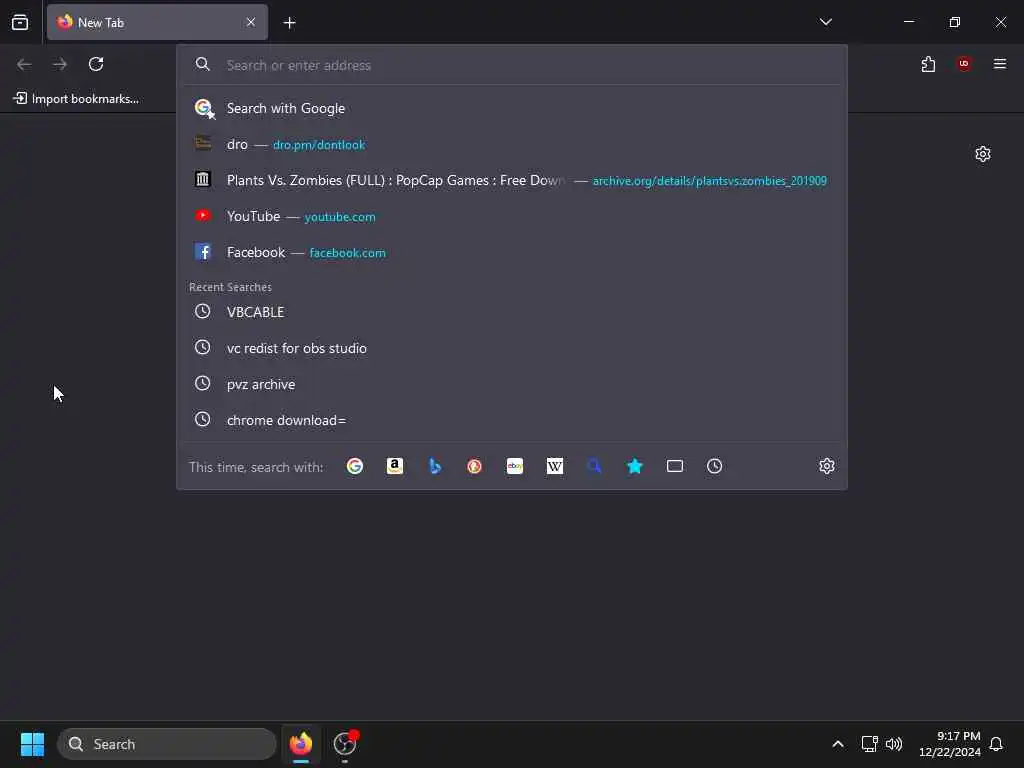
Task: Open dro.pm/dontlook suggestion
Action: (512, 144)
